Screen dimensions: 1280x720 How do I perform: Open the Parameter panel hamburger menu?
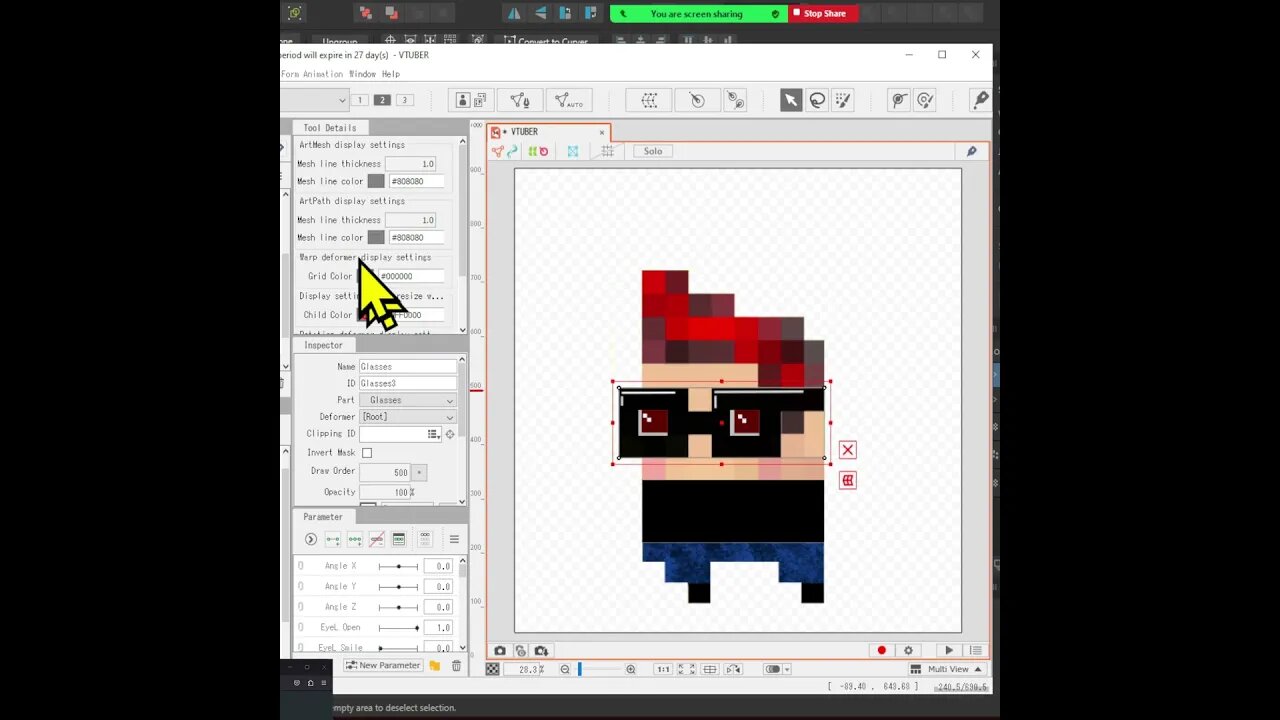pos(454,539)
